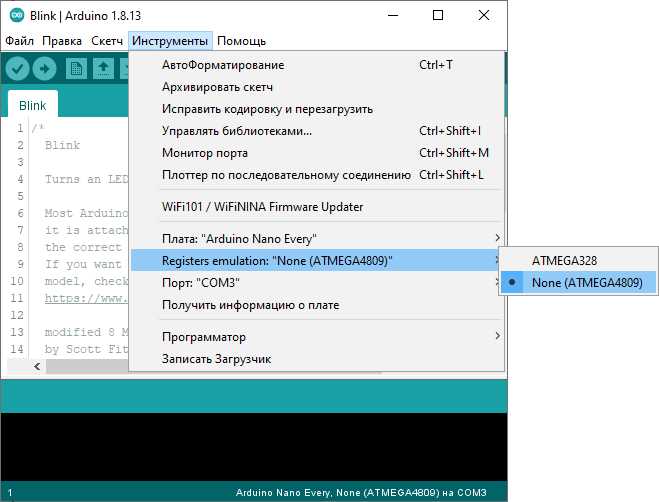
Task: Click the Verify checkmark toolbar icon
Action: pyautogui.click(x=17, y=68)
